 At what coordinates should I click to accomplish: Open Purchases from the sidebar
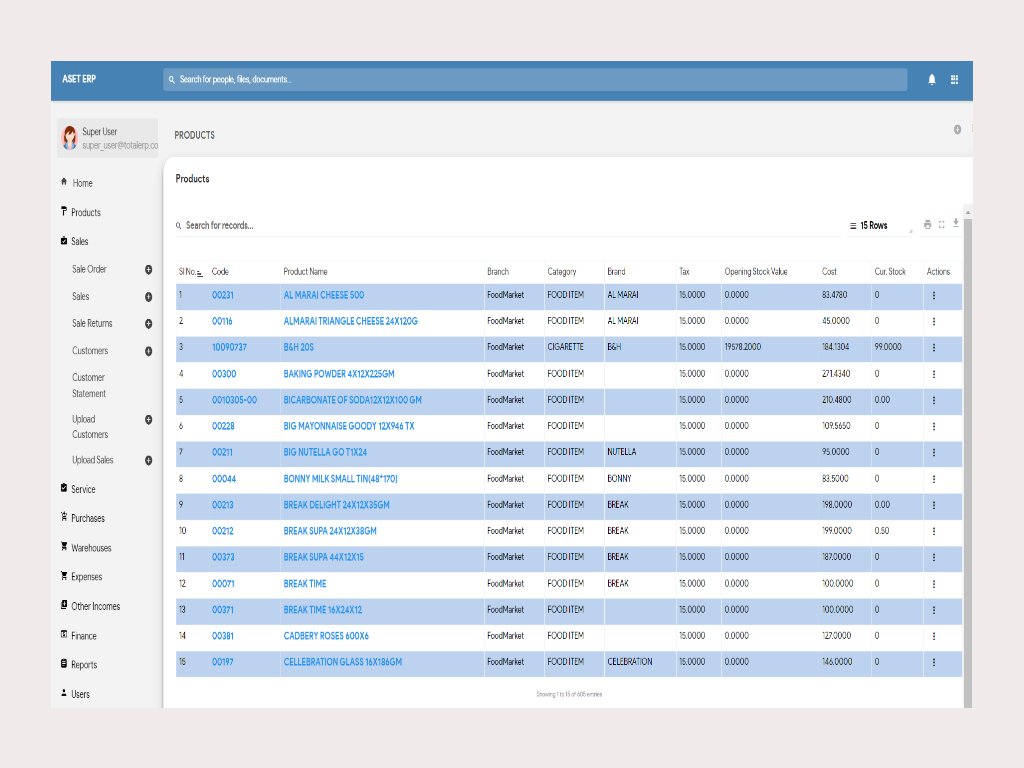[x=85, y=518]
